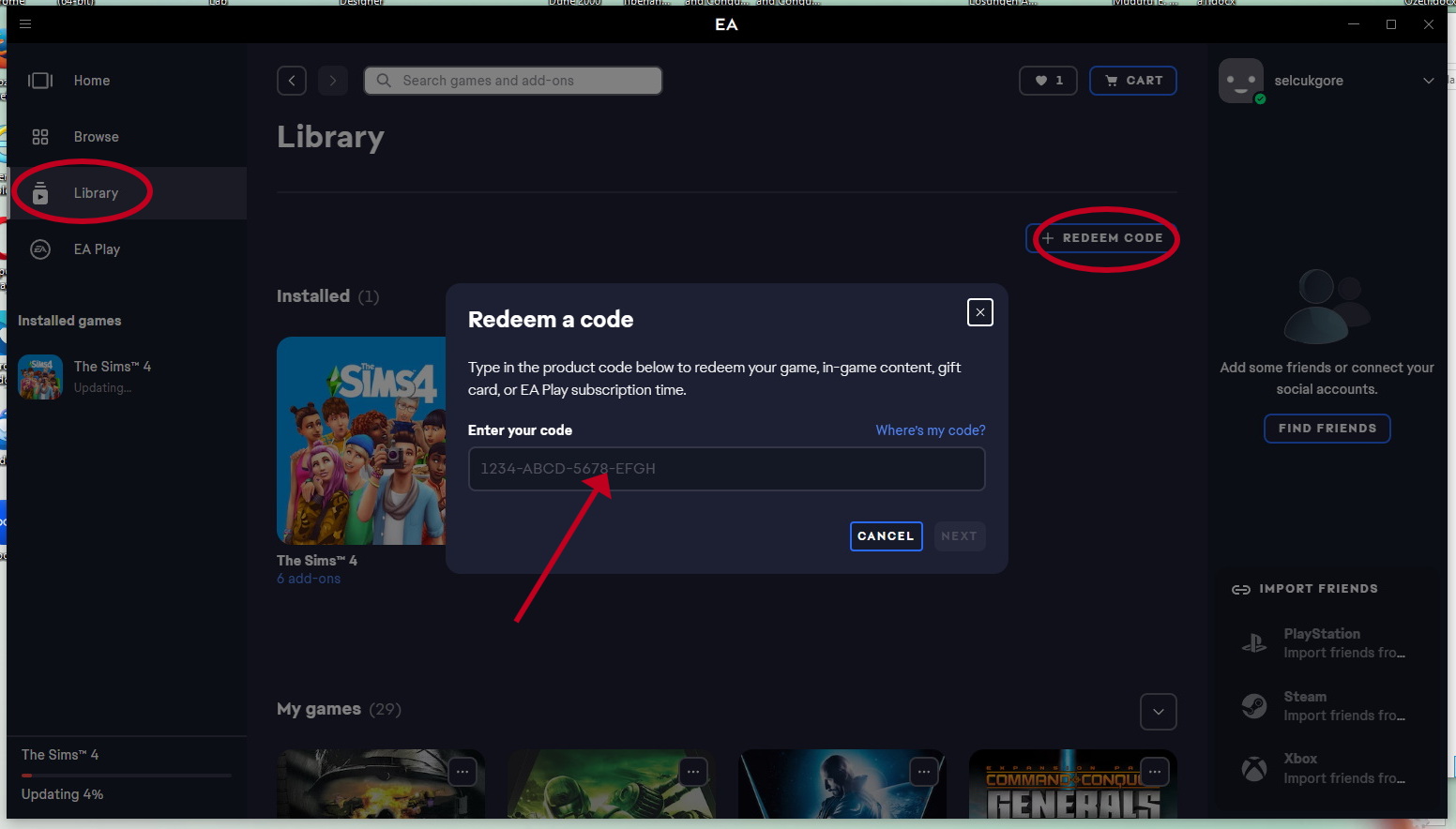Click the Browse grid icon

40,137
